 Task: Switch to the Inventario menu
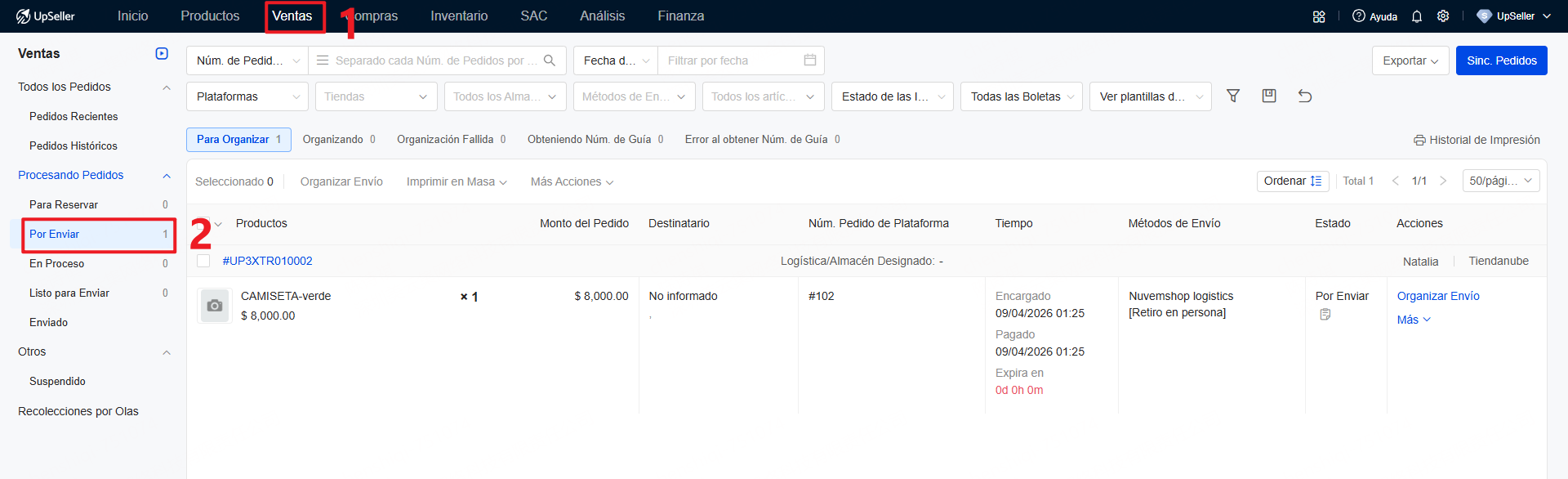(459, 16)
